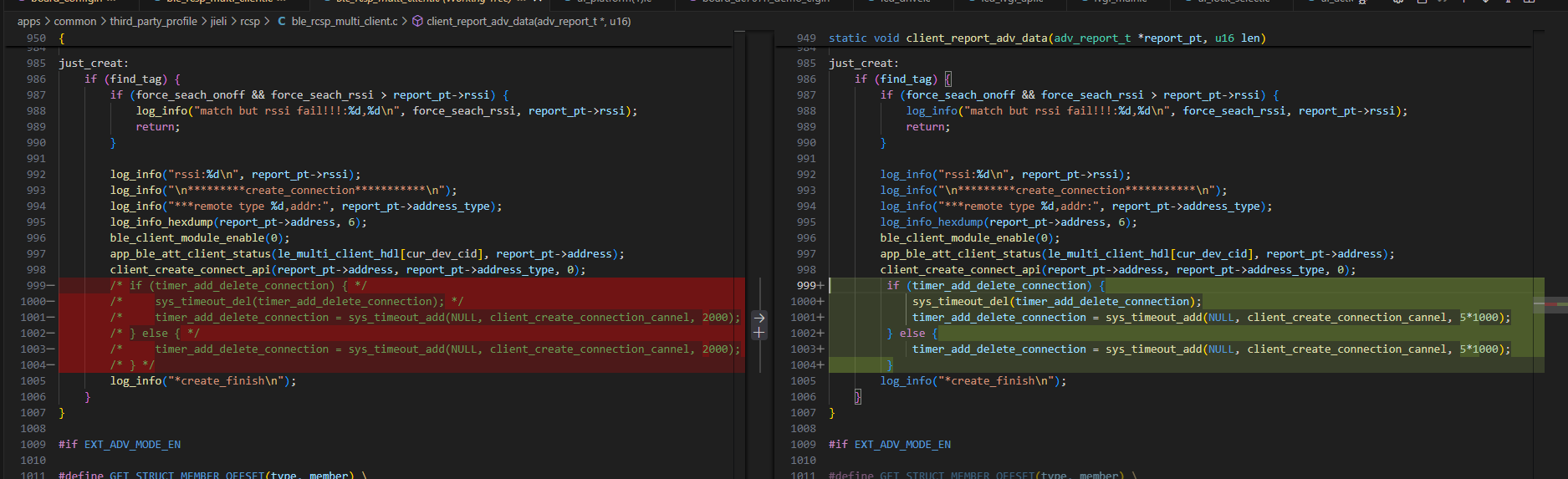
Task: Click the C file icon in breadcrumb
Action: tap(282, 21)
